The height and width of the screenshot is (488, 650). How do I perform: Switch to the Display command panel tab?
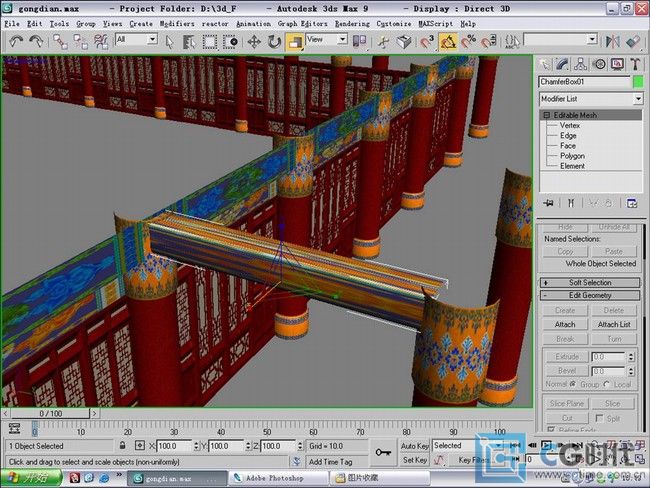pyautogui.click(x=617, y=64)
